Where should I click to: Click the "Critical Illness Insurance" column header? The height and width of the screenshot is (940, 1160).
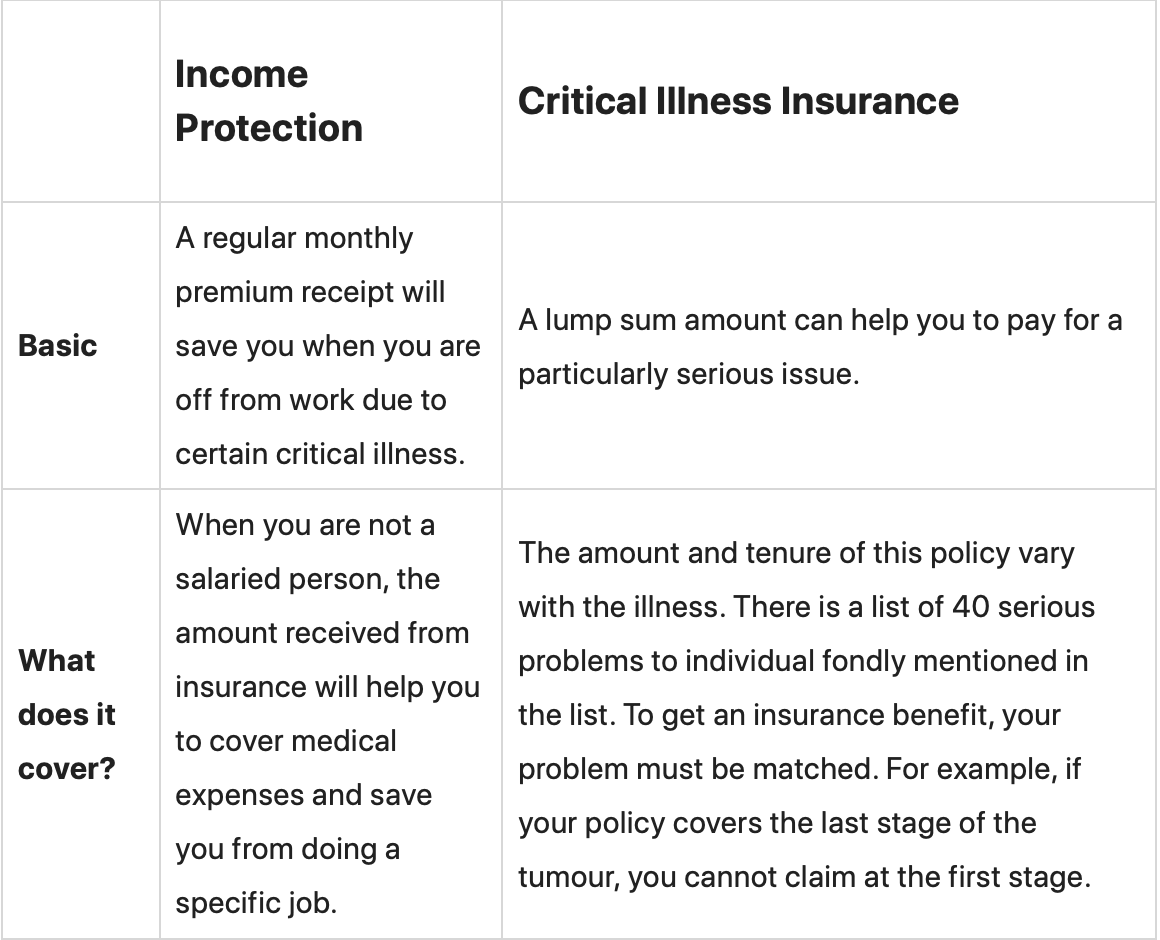click(x=738, y=101)
